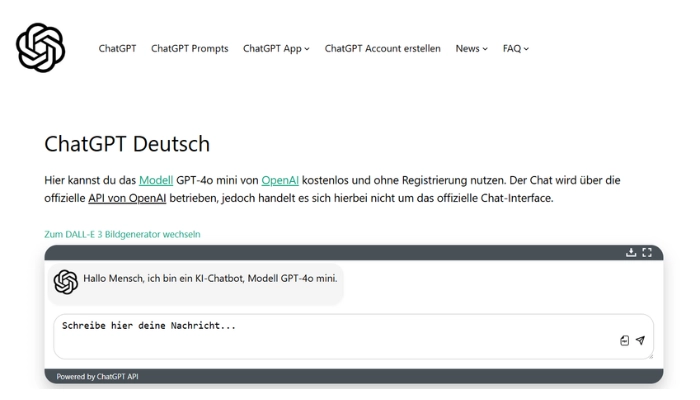This screenshot has width=700, height=400.
Task: Click the OpenAI knot logo in header
Action: [x=41, y=48]
